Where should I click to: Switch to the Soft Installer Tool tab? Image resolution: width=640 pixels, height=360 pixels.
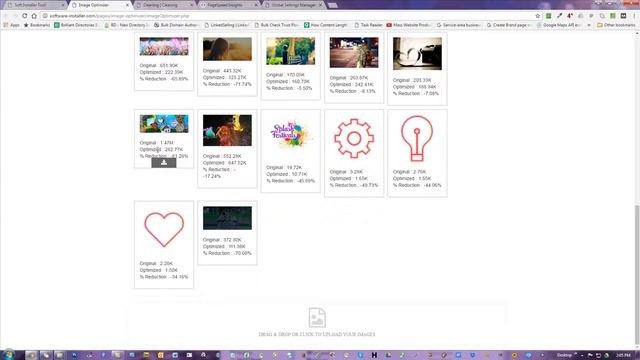pyautogui.click(x=34, y=5)
